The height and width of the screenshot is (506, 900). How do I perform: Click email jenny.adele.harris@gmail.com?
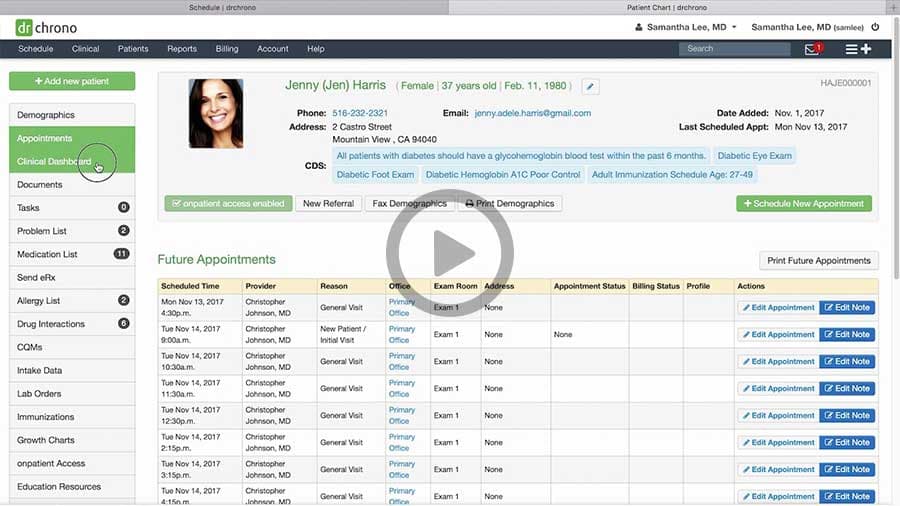[533, 113]
